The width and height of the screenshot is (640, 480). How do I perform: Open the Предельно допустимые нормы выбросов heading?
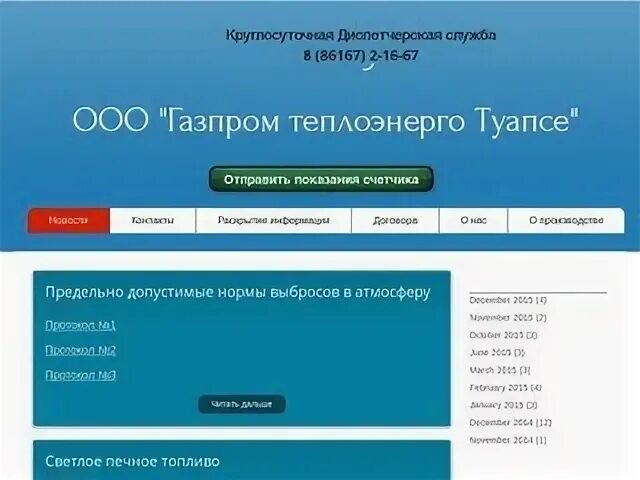pos(238,293)
